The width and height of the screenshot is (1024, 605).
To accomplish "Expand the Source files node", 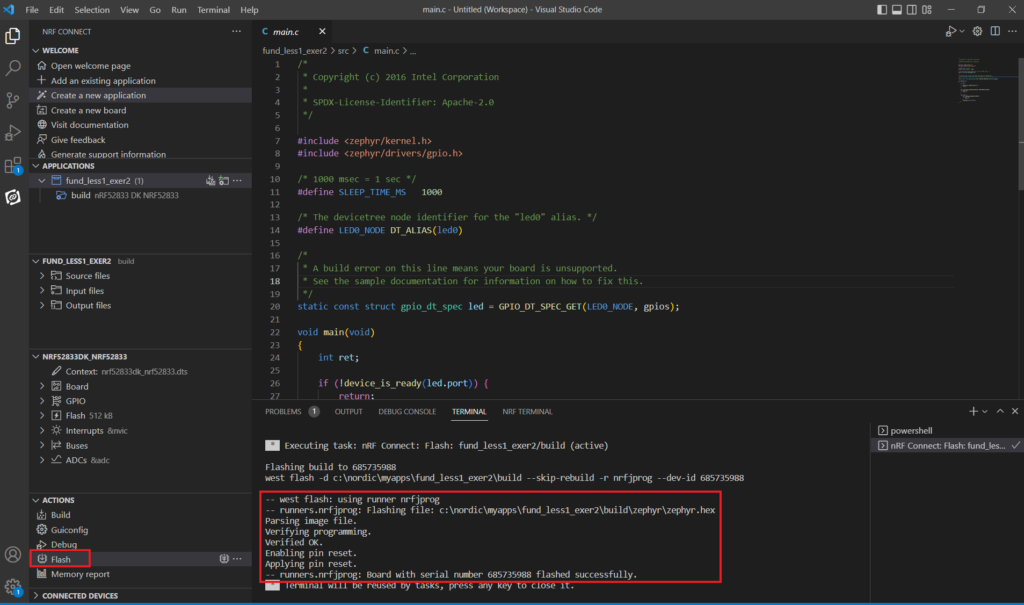I will tap(42, 276).
